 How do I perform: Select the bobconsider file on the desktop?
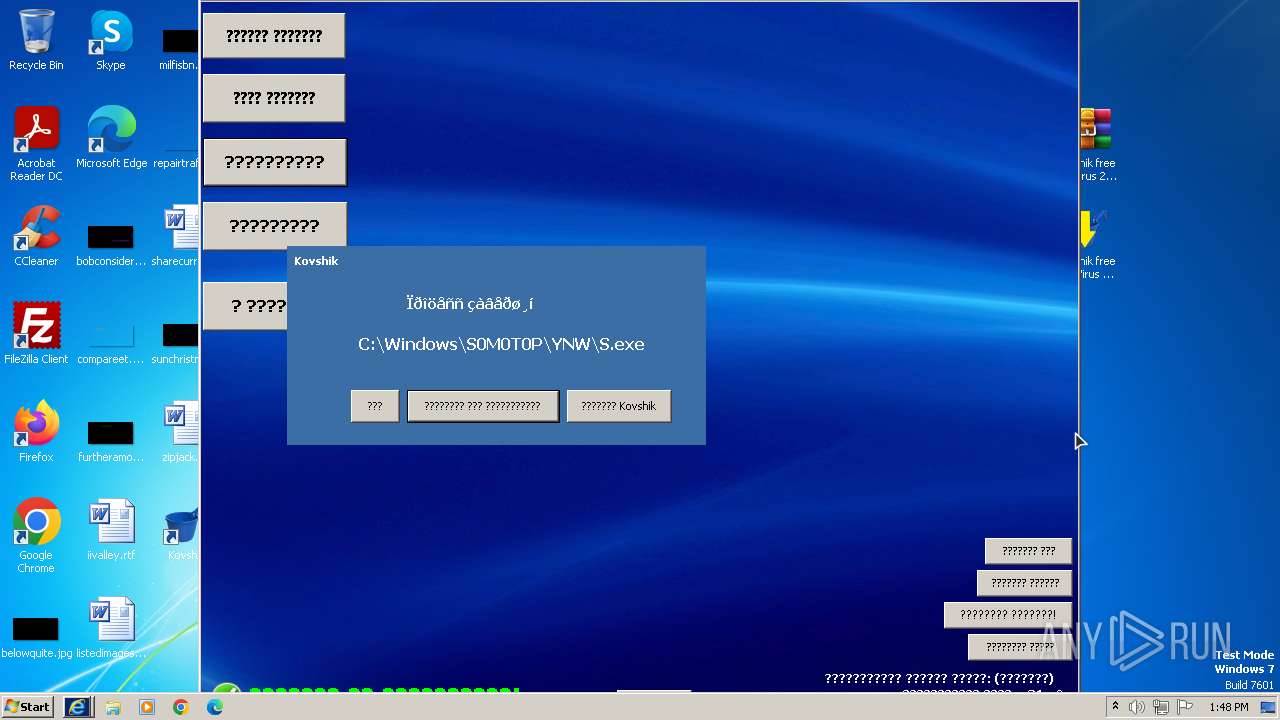pyautogui.click(x=111, y=244)
